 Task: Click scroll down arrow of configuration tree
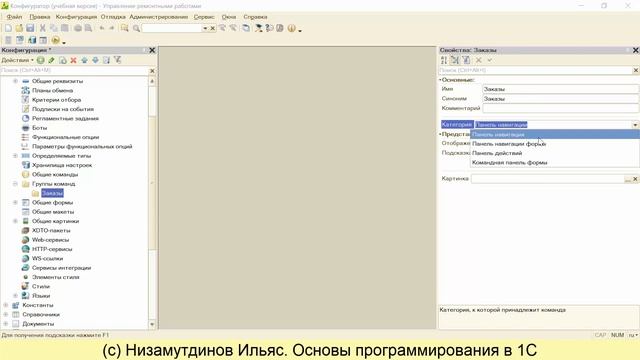152,324
